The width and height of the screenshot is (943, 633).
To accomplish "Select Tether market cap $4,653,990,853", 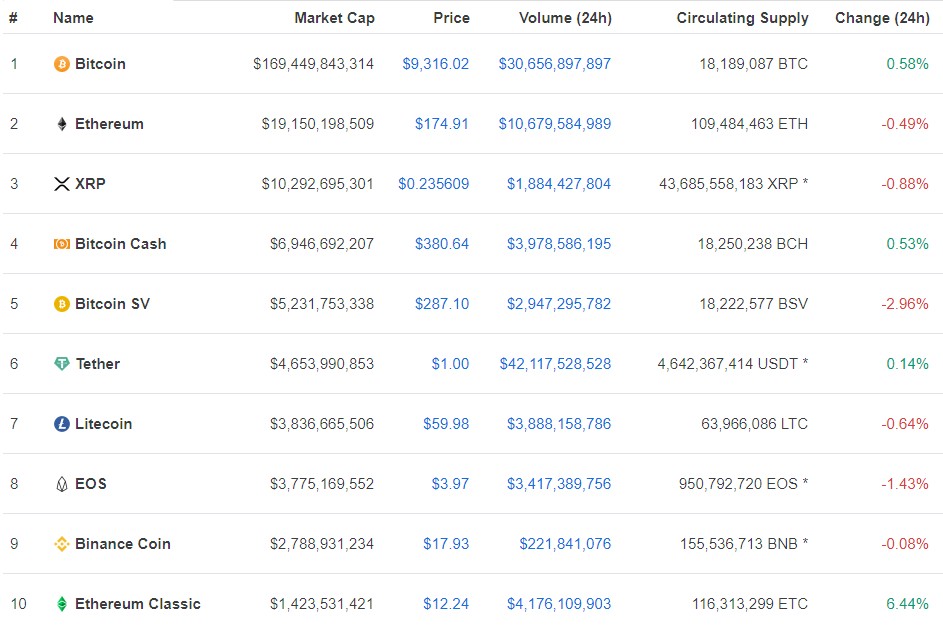I will [x=322, y=364].
